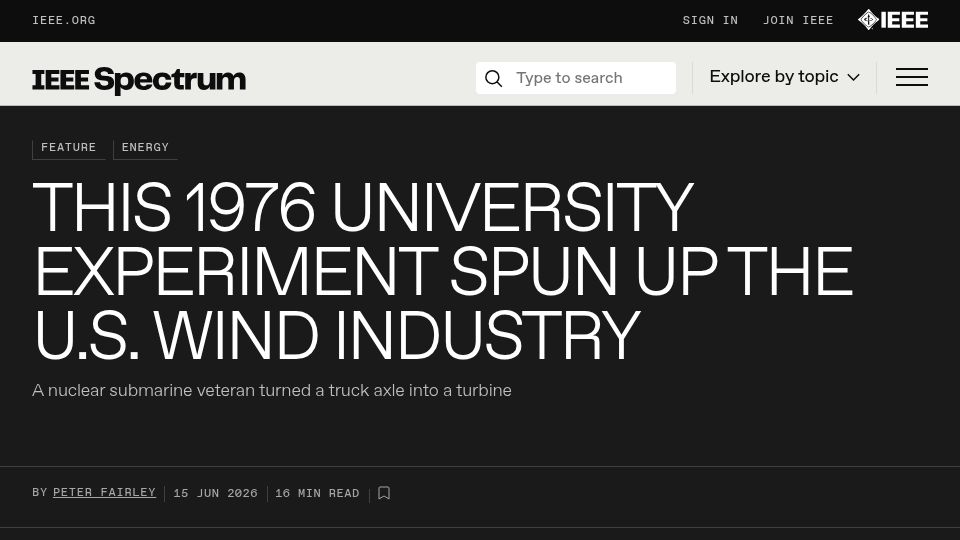Expand the Explore by topic dropdown
Viewport: 960px width, 540px height.
784,77
